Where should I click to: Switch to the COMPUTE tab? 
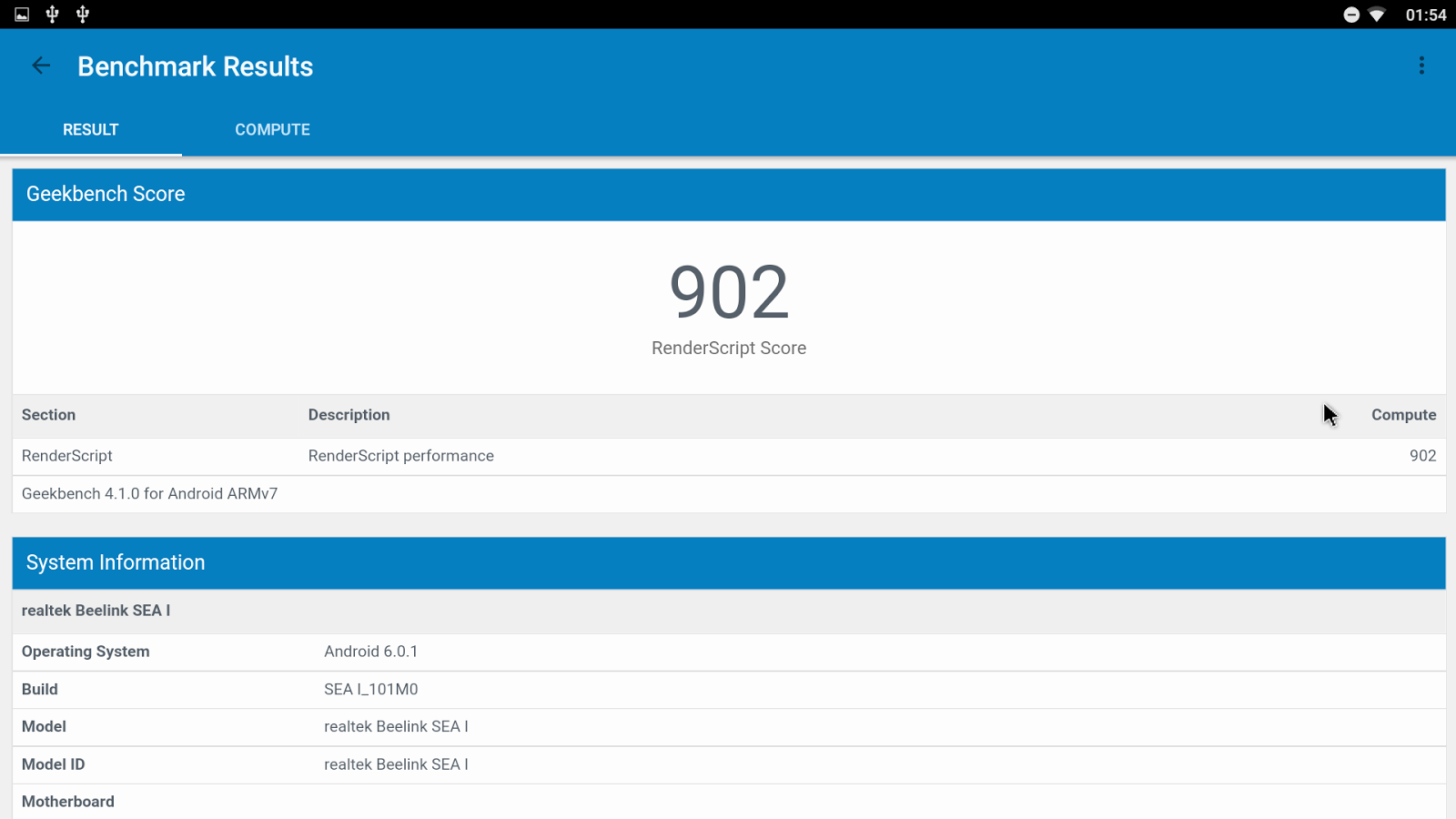tap(272, 129)
